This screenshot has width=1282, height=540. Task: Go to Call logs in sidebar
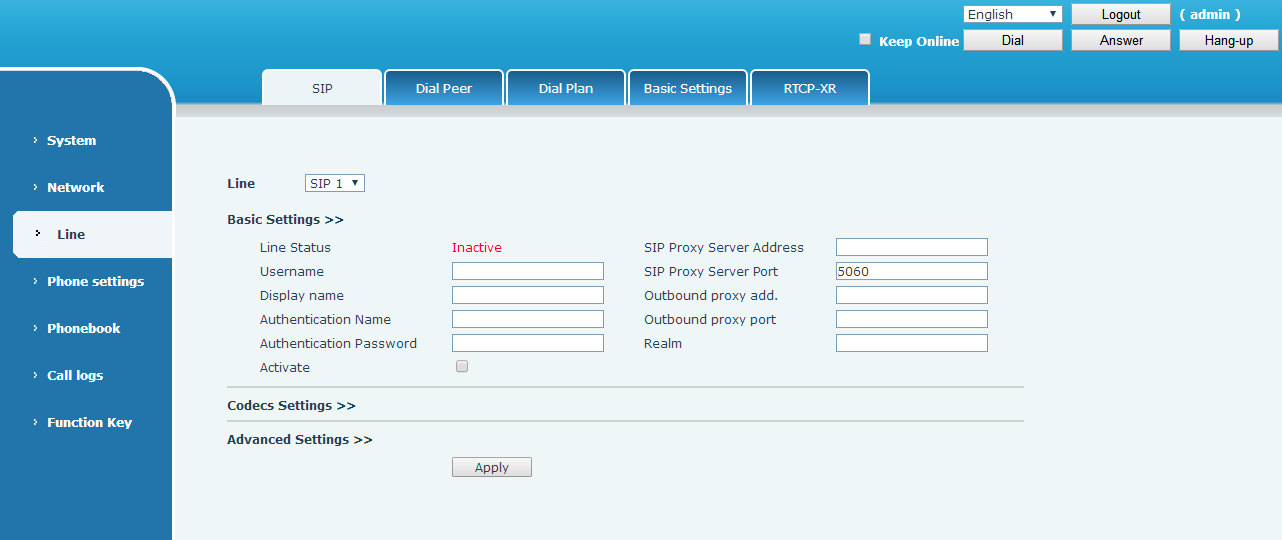(x=75, y=376)
